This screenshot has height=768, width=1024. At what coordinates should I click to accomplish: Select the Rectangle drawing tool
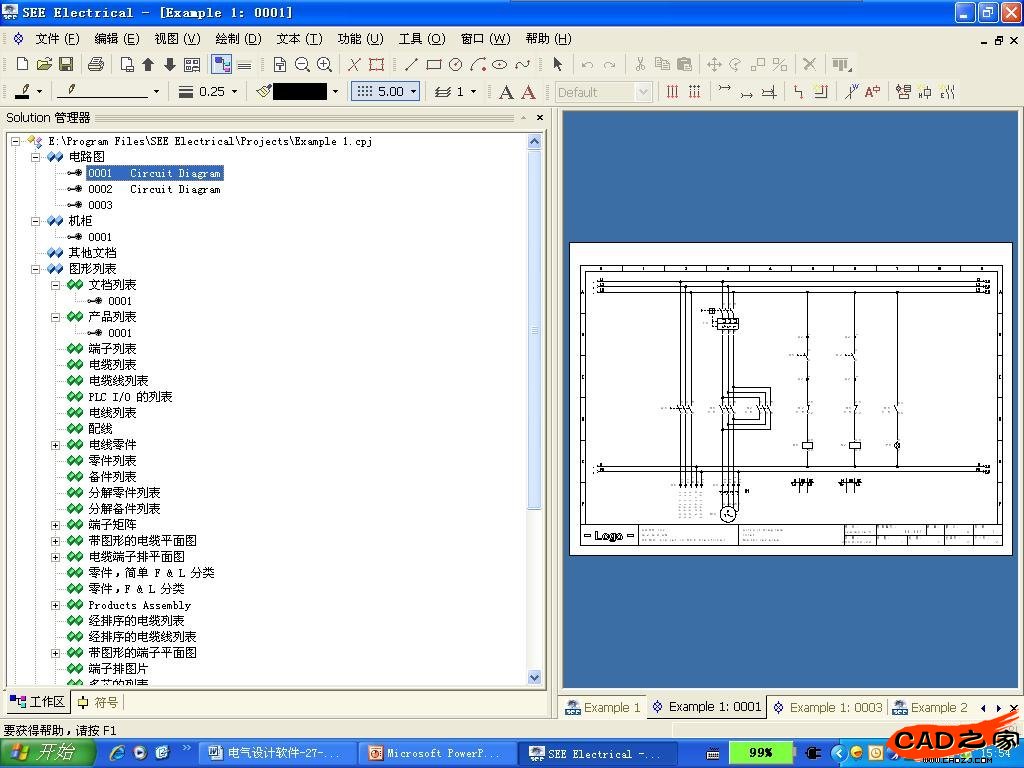coord(433,64)
